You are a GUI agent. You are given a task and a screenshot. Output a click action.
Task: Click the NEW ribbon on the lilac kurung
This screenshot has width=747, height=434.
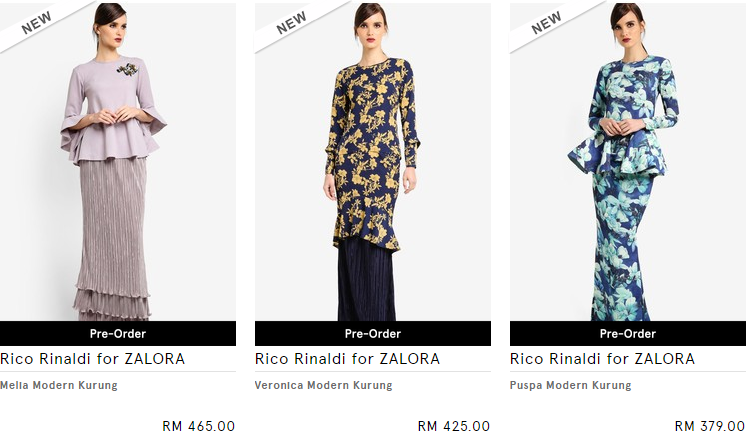pos(36,22)
